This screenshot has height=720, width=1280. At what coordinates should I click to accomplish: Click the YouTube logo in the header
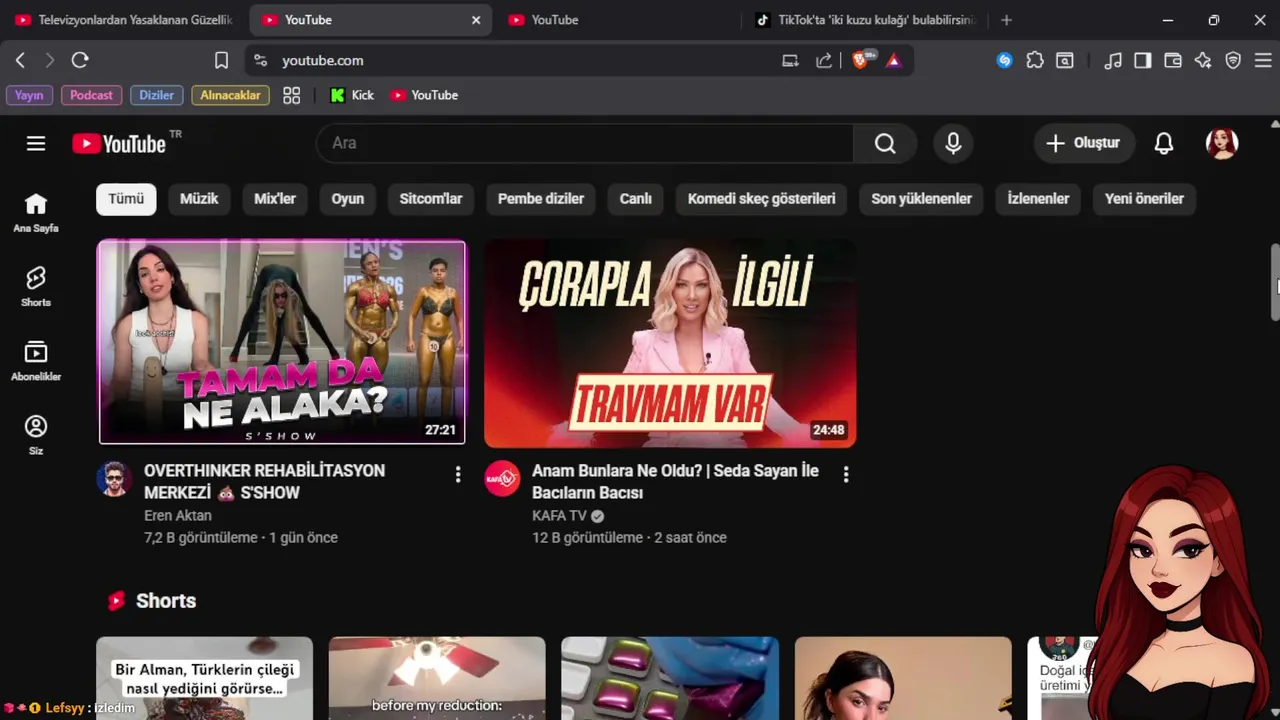pos(120,143)
